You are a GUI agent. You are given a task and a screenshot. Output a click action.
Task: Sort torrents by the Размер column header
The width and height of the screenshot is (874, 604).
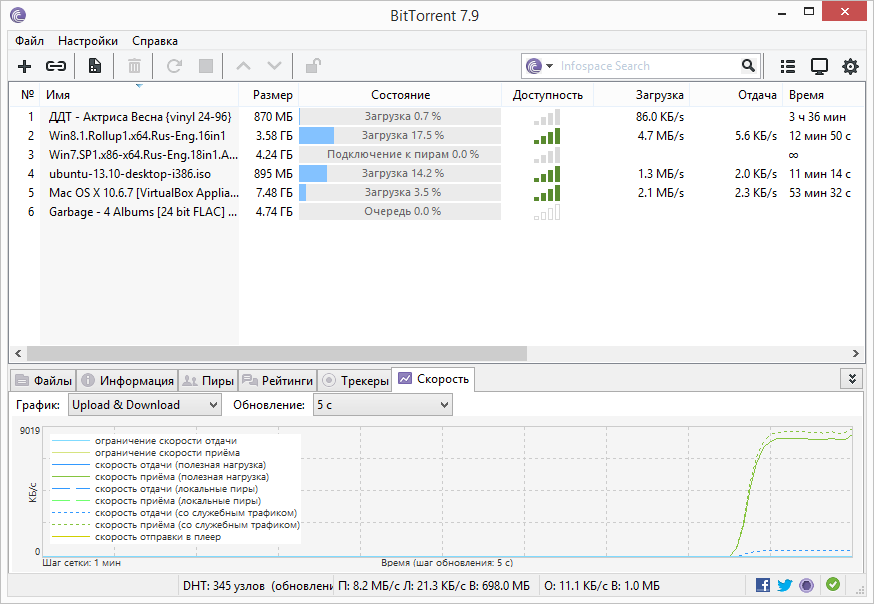click(272, 95)
